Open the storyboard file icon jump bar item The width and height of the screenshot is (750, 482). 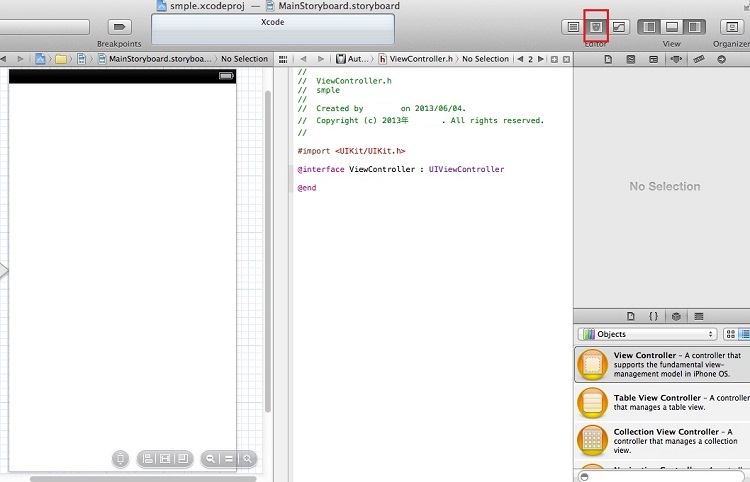pyautogui.click(x=81, y=59)
